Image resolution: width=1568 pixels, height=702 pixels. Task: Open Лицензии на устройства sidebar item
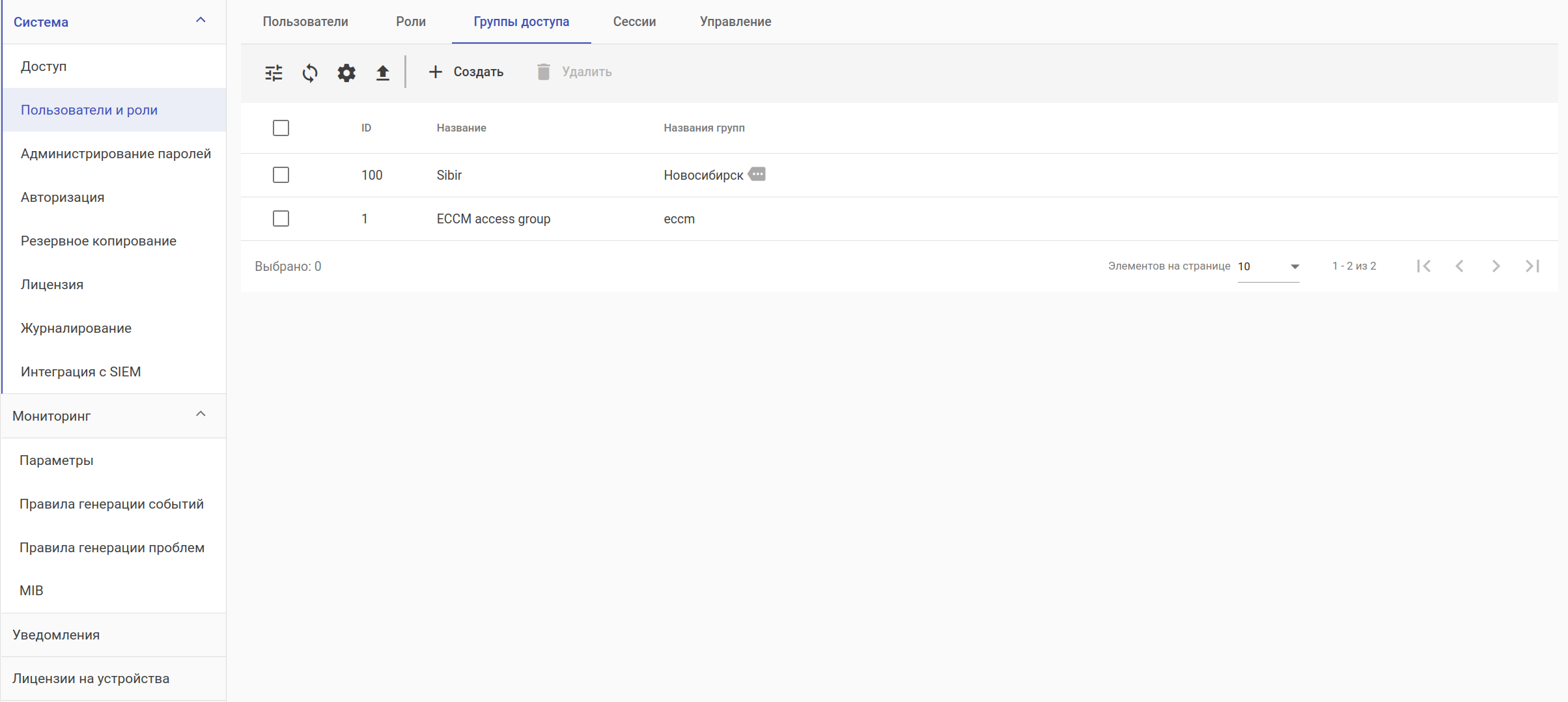(91, 679)
